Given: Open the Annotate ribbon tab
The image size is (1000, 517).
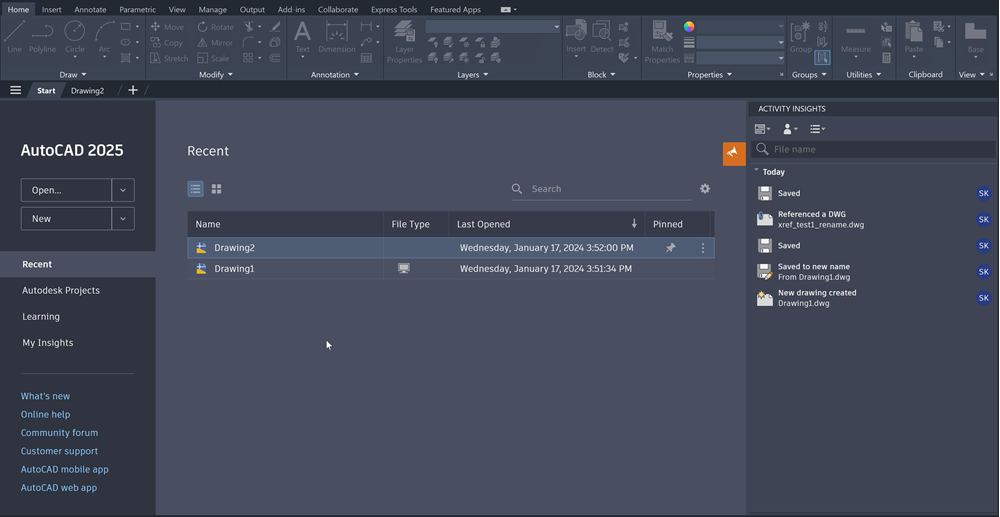Looking at the screenshot, I should click(90, 9).
